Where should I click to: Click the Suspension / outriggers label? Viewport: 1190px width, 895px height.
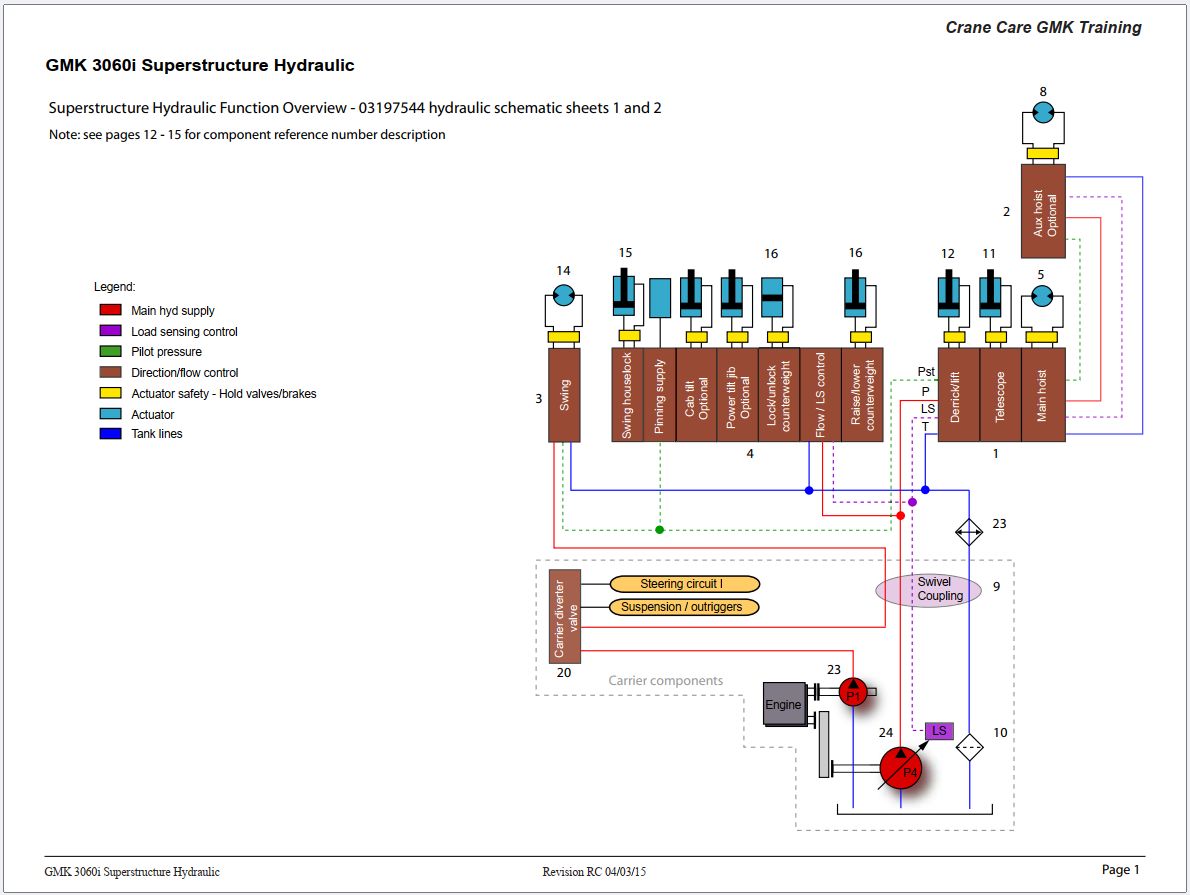pos(685,607)
